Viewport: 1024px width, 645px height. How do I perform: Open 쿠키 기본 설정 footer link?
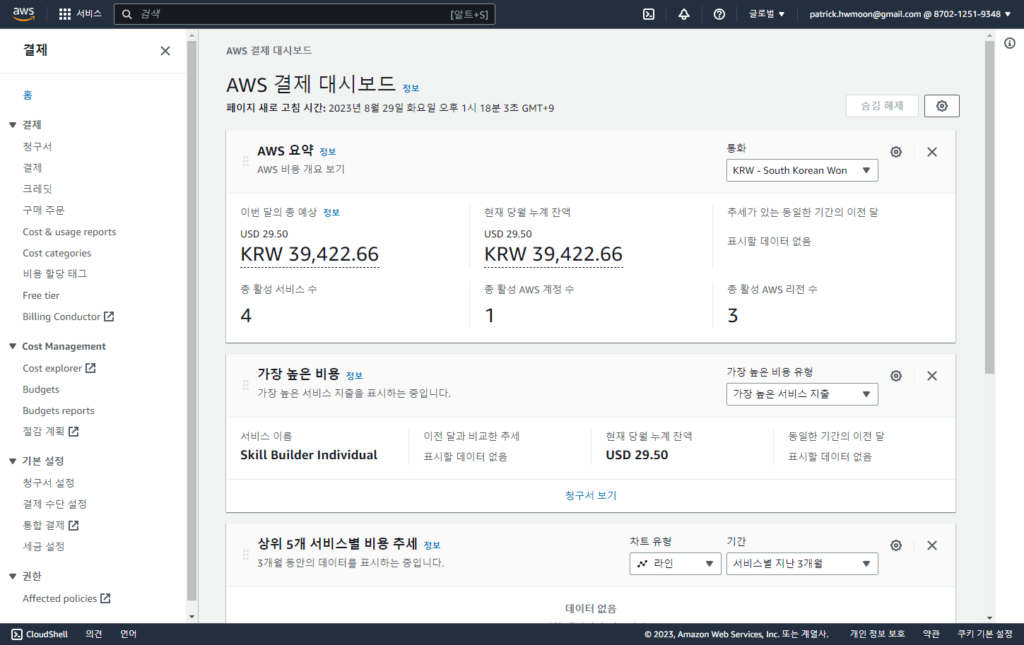(985, 634)
